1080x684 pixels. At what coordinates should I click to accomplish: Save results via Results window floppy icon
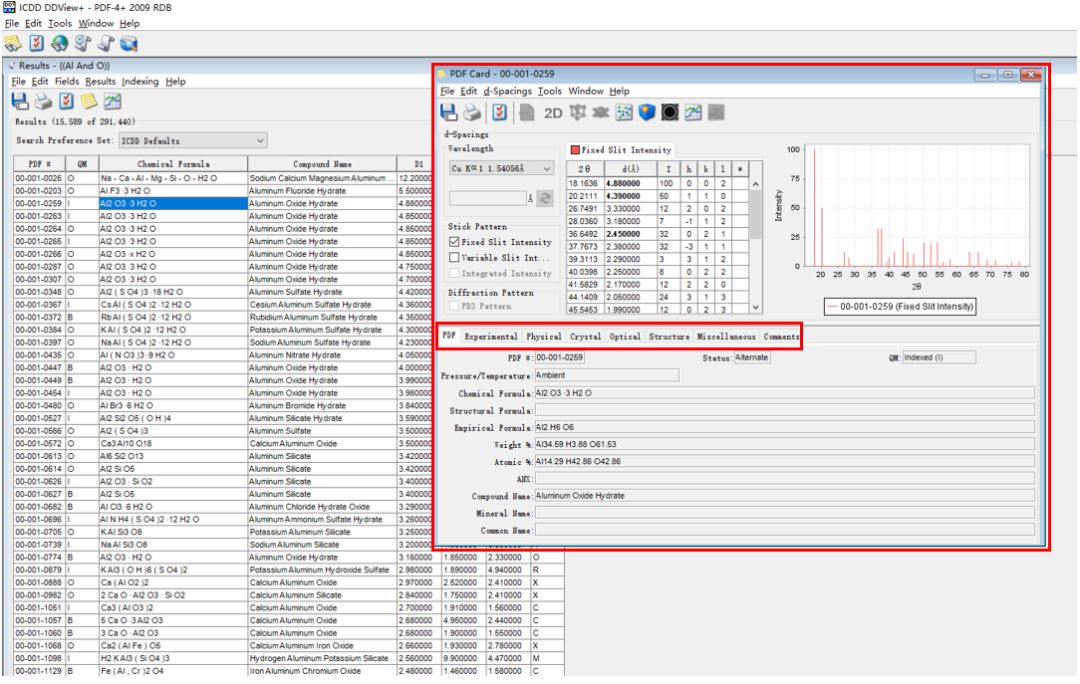(x=20, y=101)
